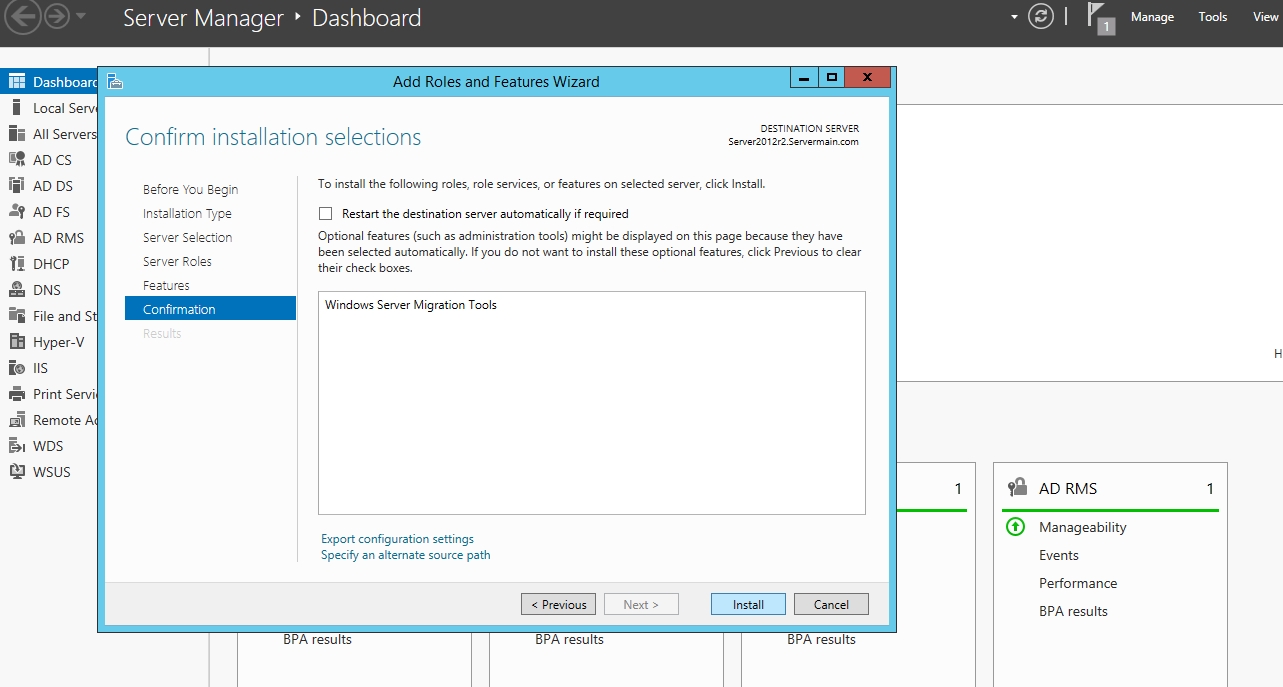Open the WSUS role icon
The image size is (1283, 687).
17,472
